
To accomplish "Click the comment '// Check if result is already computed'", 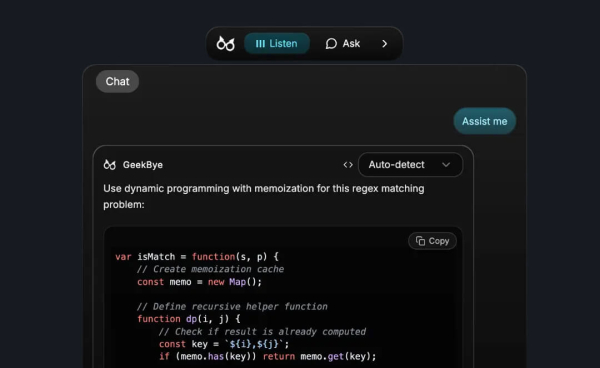I will click(262, 332).
